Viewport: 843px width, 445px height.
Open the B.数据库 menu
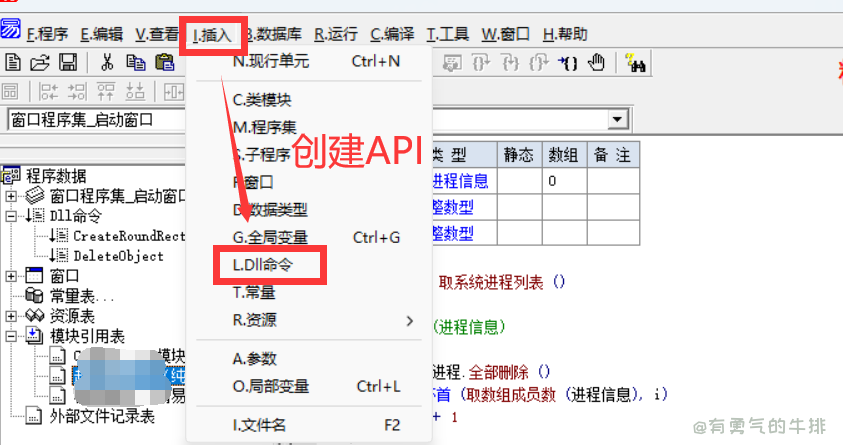pos(274,35)
